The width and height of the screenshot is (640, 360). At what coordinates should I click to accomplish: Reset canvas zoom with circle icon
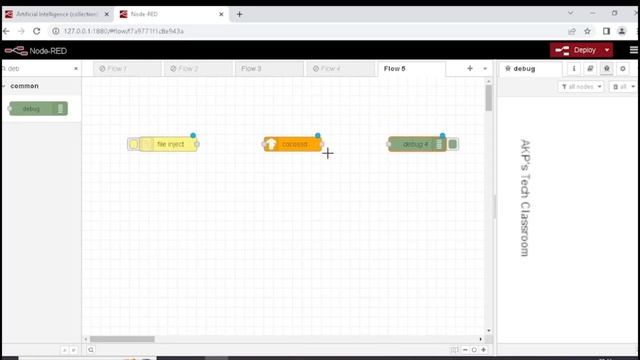point(474,350)
